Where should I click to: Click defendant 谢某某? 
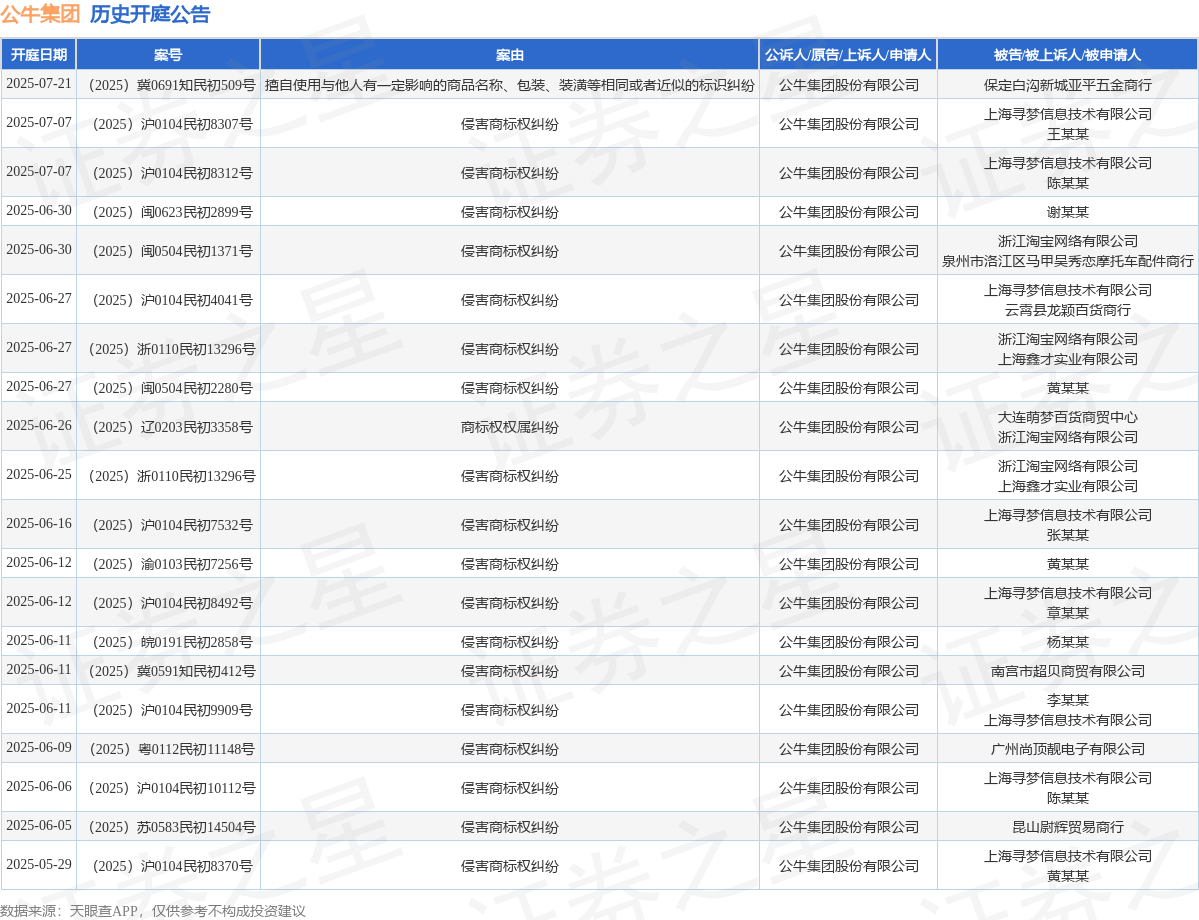[1067, 212]
